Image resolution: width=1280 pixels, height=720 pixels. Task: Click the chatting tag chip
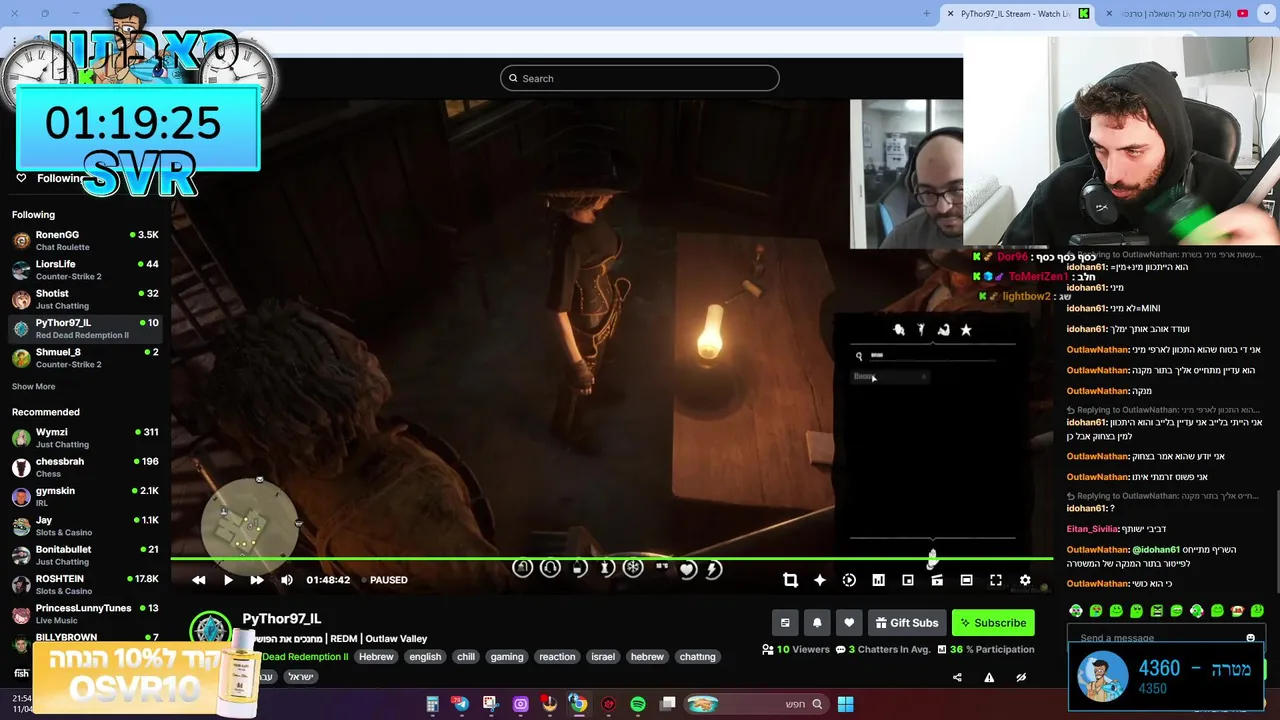tap(697, 657)
